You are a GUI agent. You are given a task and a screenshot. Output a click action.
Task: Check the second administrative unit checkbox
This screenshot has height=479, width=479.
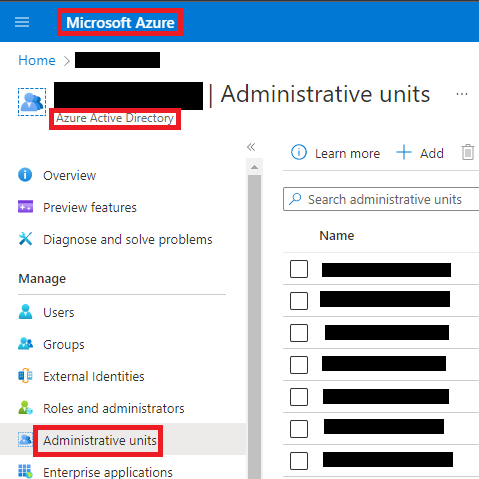299,301
